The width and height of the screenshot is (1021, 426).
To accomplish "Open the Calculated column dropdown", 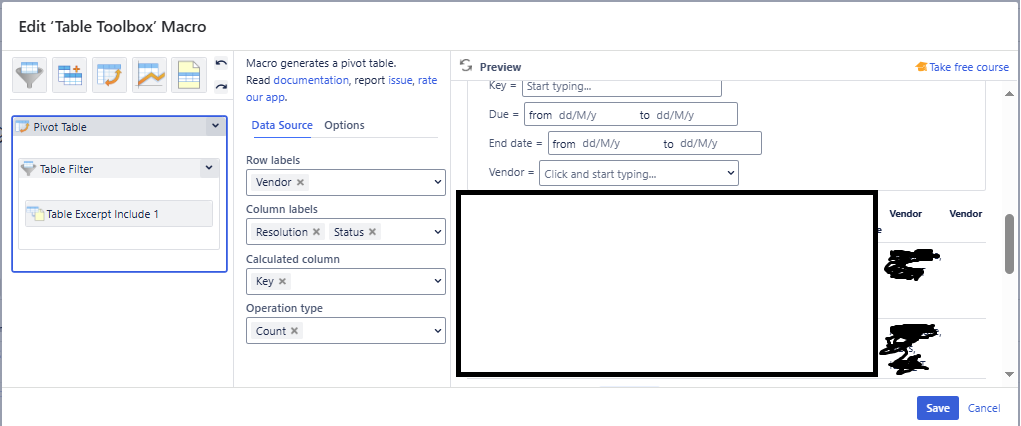I will (438, 281).
